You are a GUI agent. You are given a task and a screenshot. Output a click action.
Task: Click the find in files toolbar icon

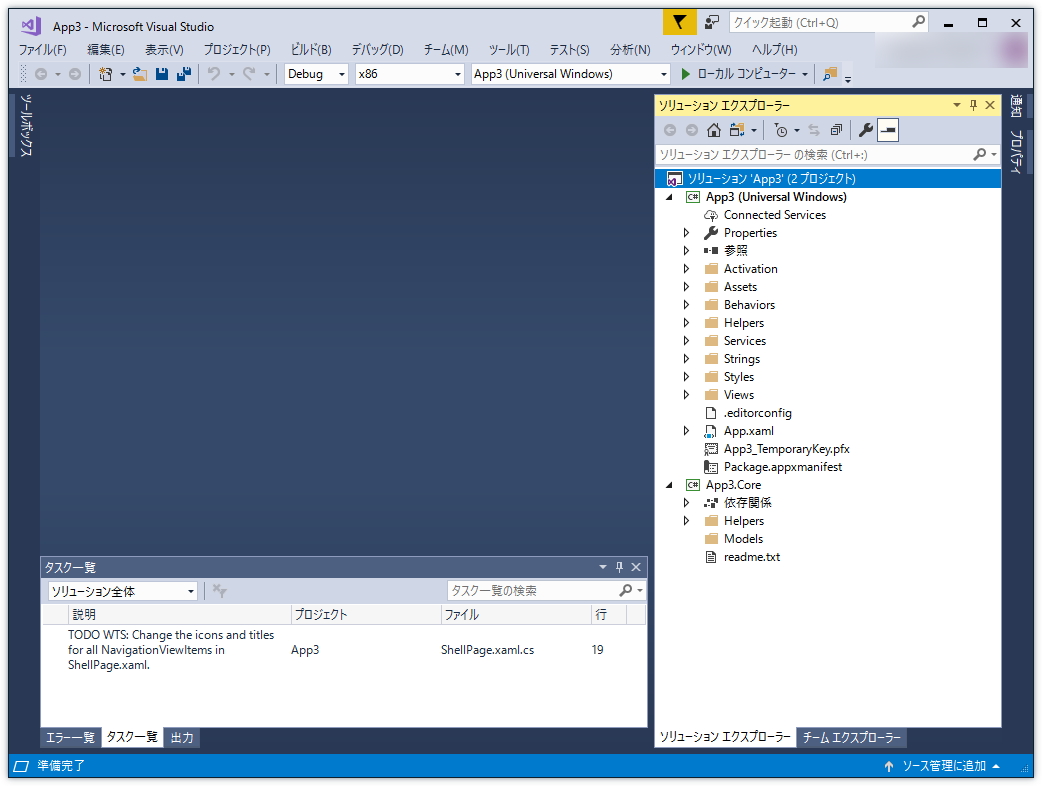[830, 74]
